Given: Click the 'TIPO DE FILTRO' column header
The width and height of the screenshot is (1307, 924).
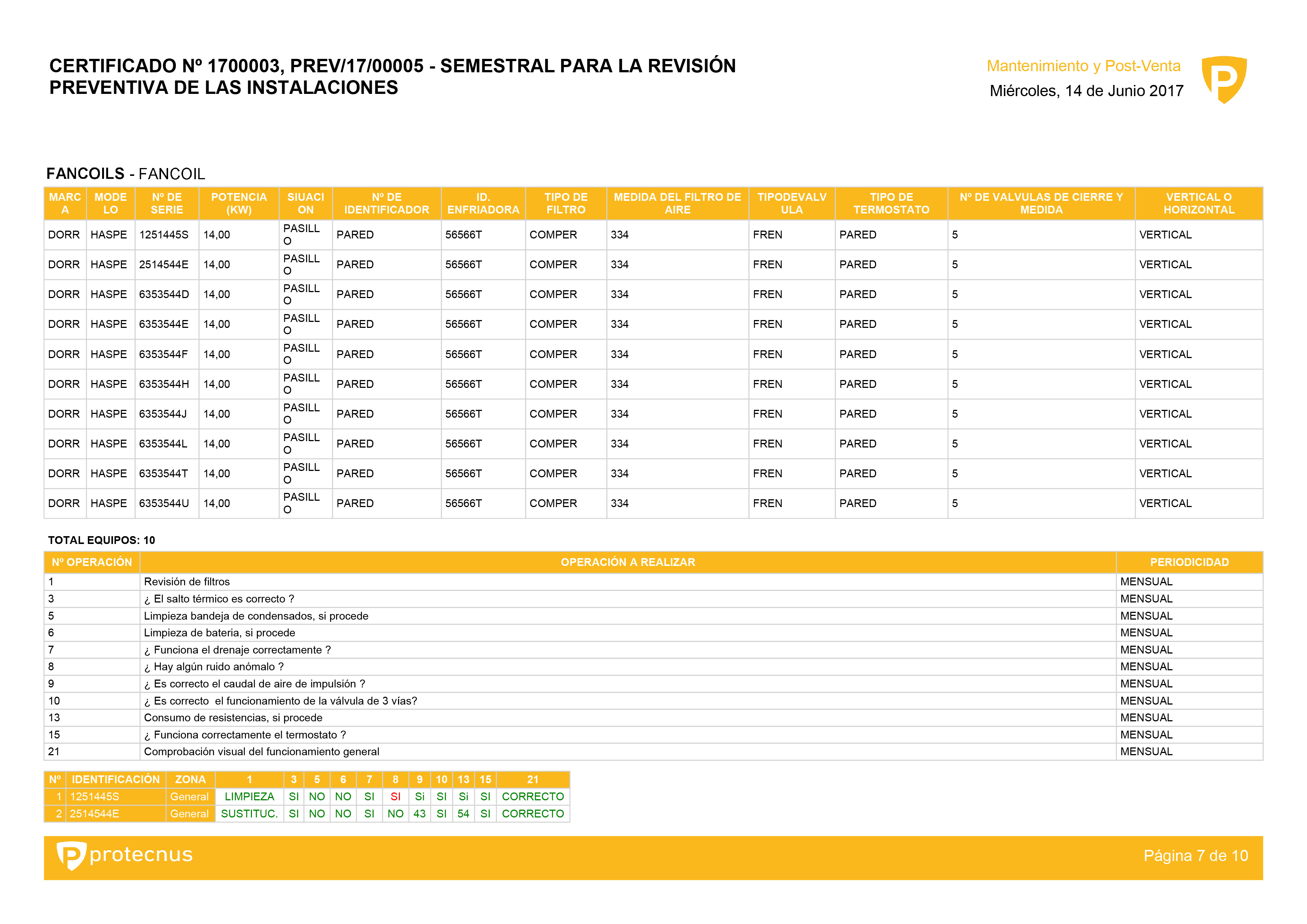Looking at the screenshot, I should (566, 203).
